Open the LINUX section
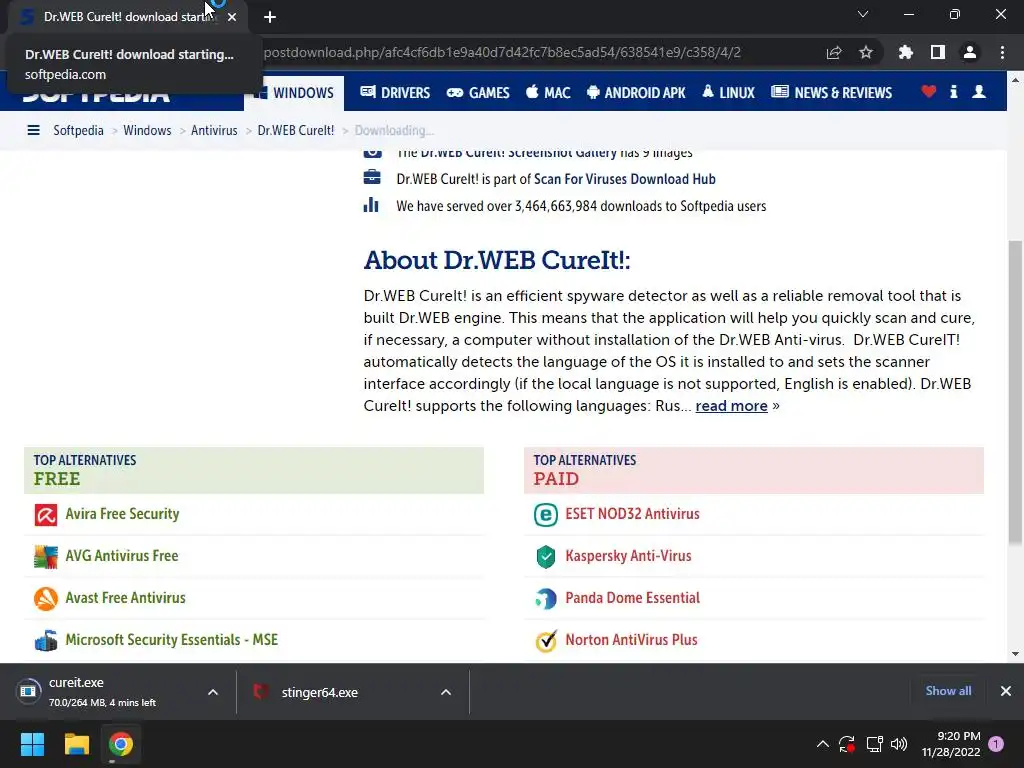Viewport: 1024px width, 768px height. click(728, 93)
